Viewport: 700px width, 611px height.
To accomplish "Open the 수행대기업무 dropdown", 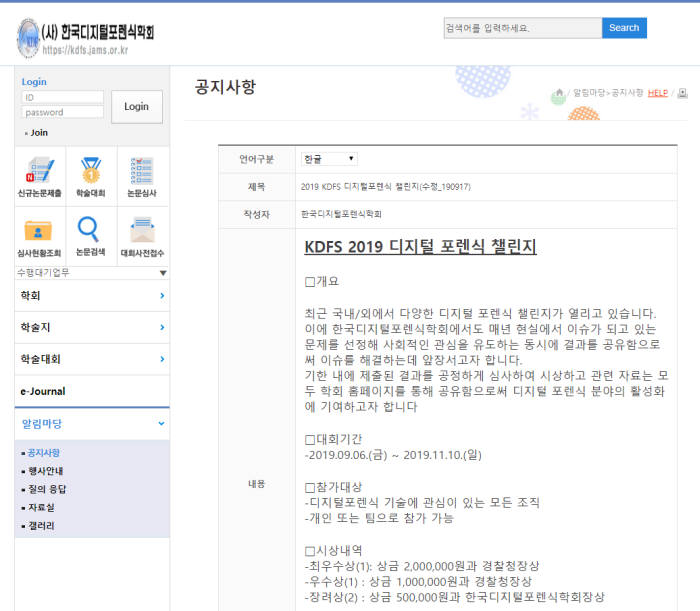I will pyautogui.click(x=92, y=273).
